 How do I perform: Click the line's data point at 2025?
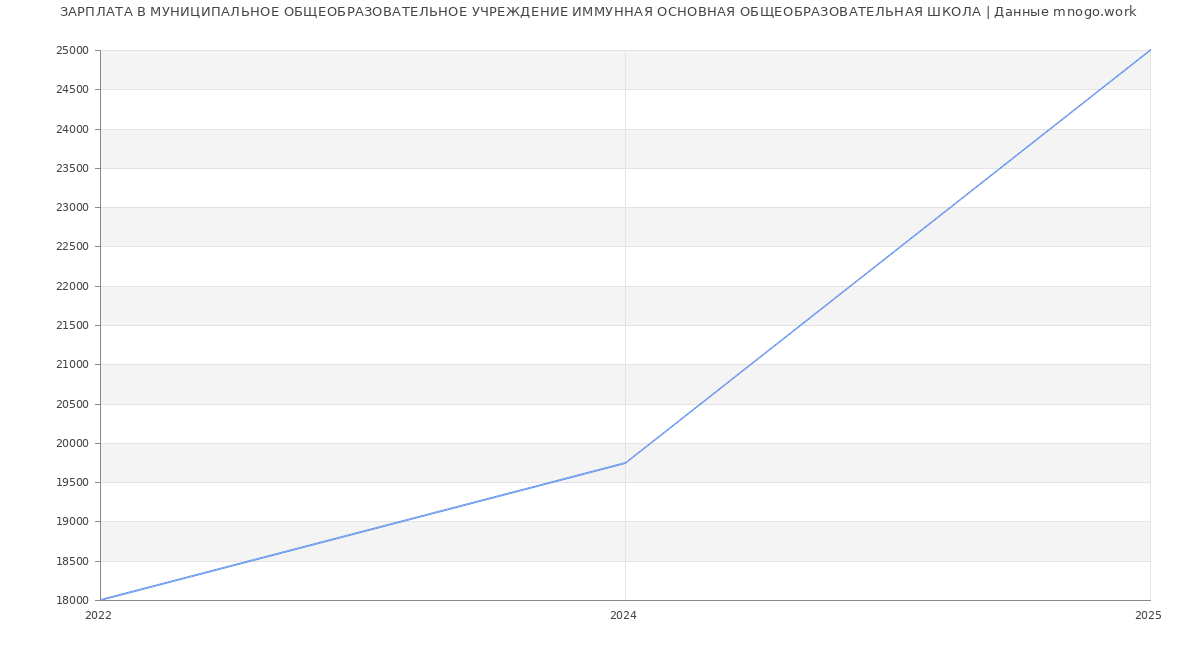pyautogui.click(x=1150, y=50)
